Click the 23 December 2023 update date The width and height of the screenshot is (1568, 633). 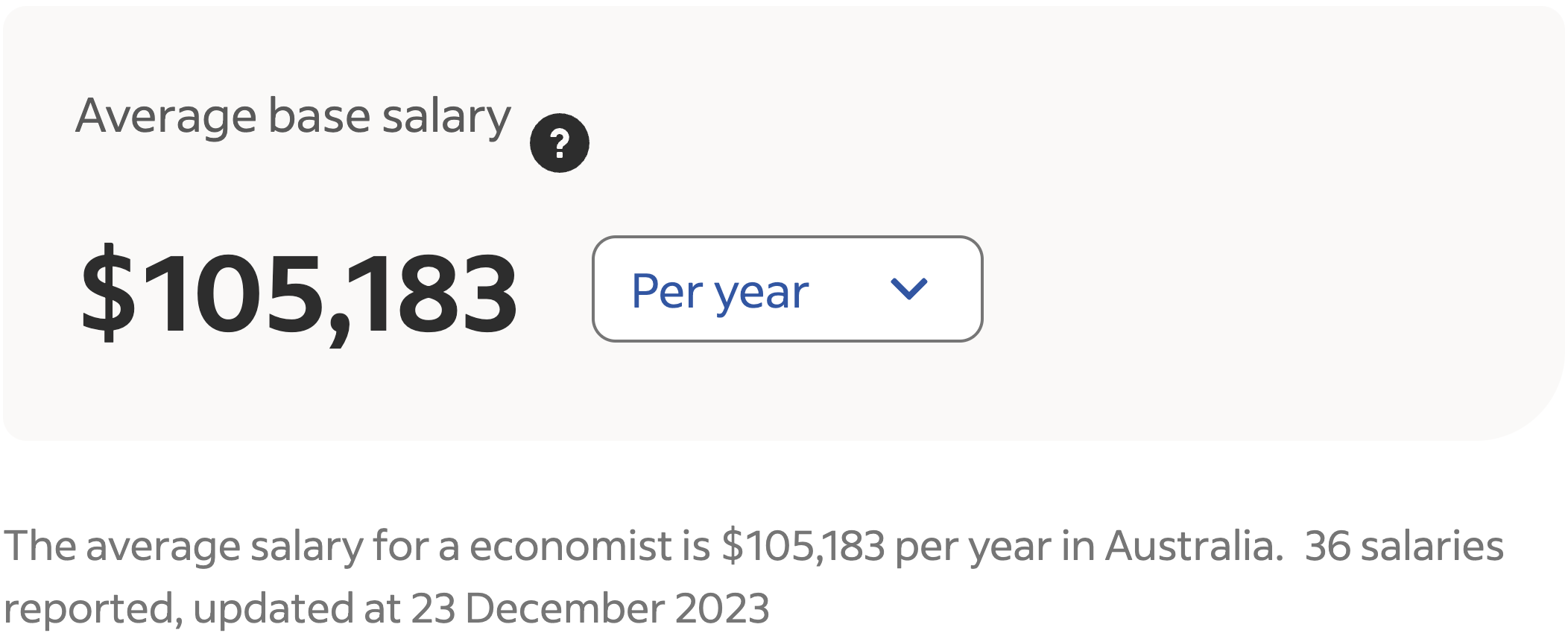589,608
